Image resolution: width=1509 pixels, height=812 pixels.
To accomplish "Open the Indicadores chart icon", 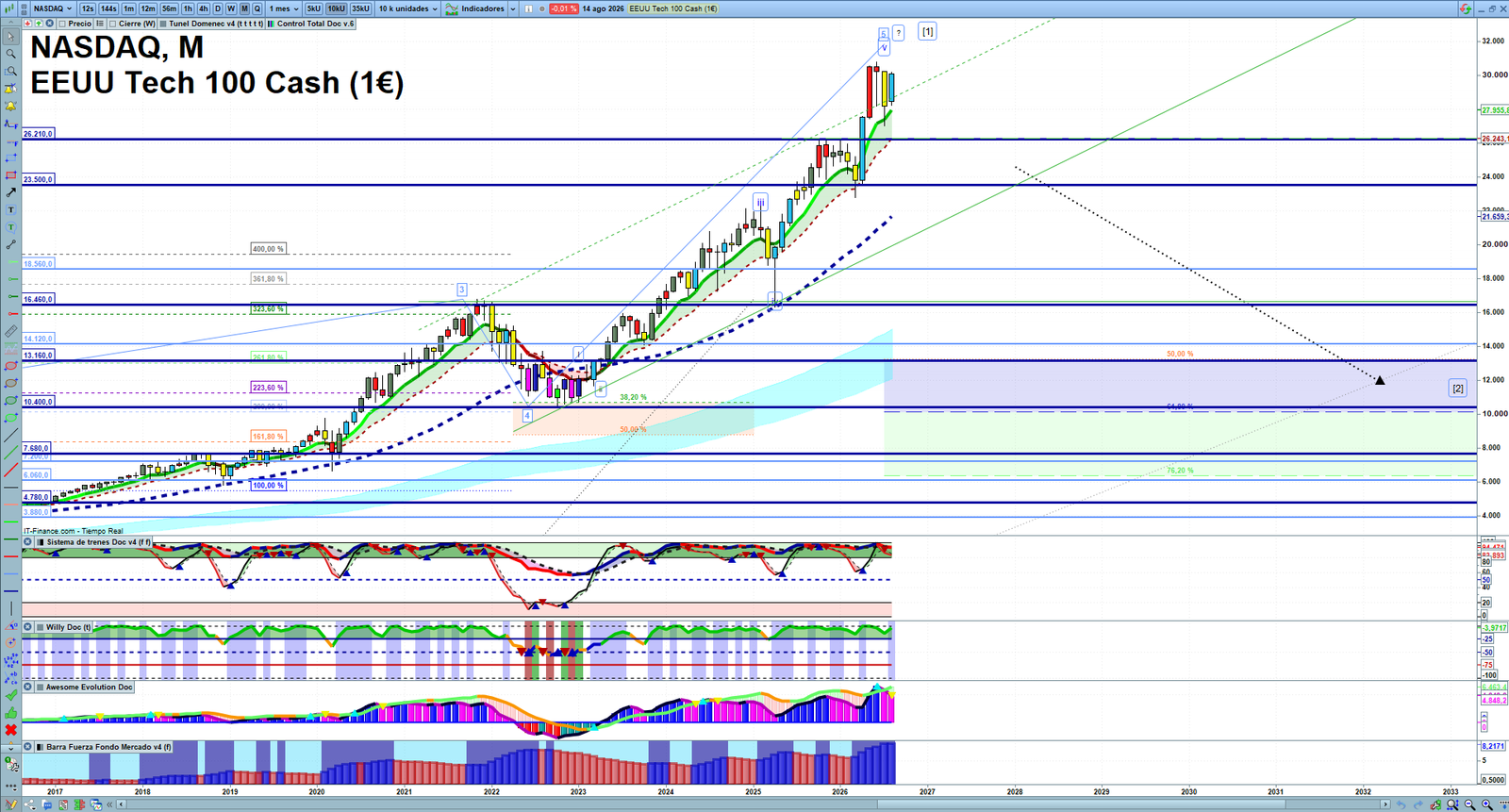I will pyautogui.click(x=452, y=8).
